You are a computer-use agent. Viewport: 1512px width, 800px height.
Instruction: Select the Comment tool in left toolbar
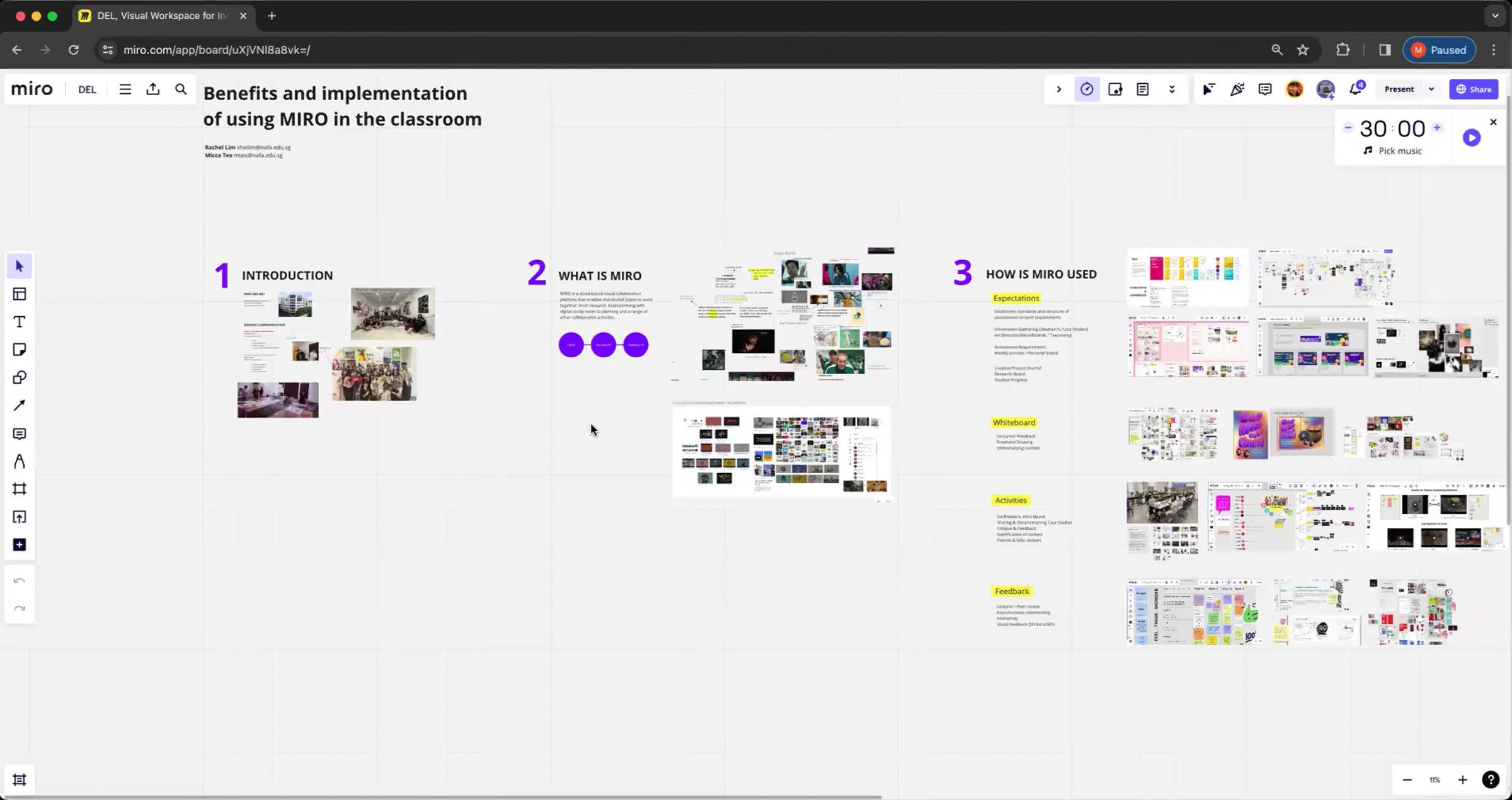click(20, 434)
